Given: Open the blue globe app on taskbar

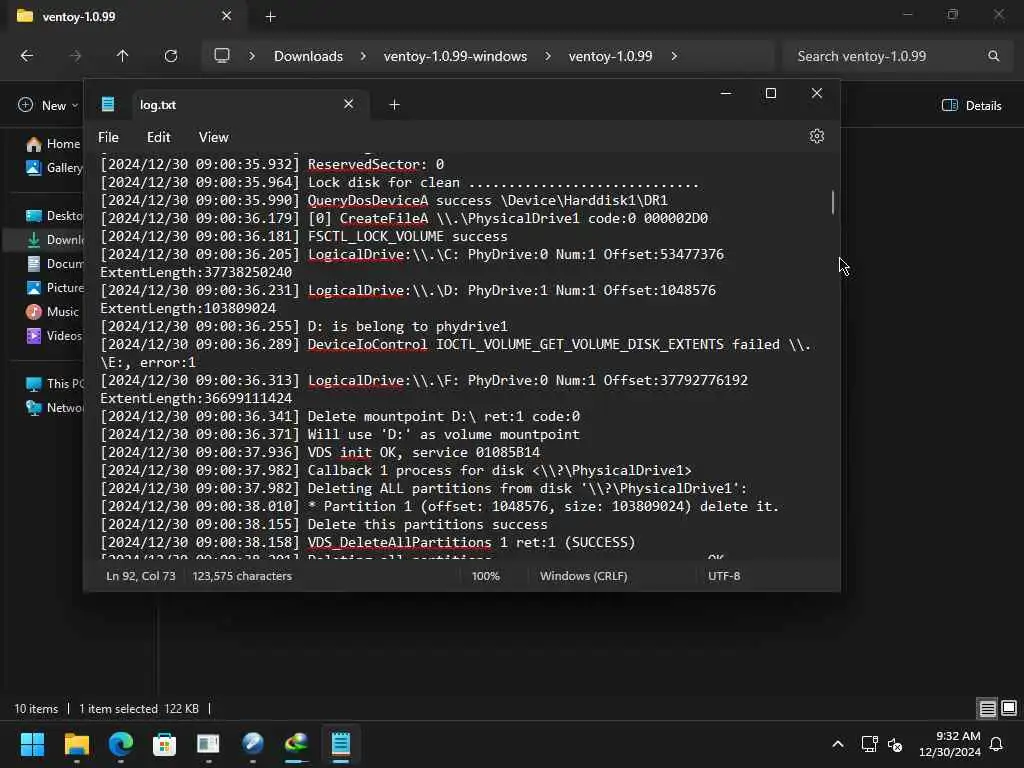Looking at the screenshot, I should 253,744.
